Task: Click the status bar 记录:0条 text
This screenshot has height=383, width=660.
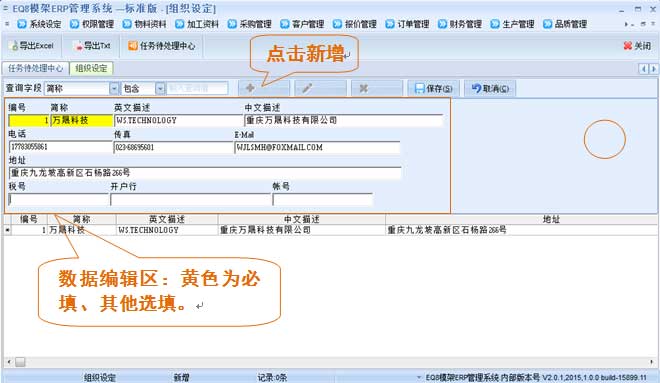Action: (272, 378)
